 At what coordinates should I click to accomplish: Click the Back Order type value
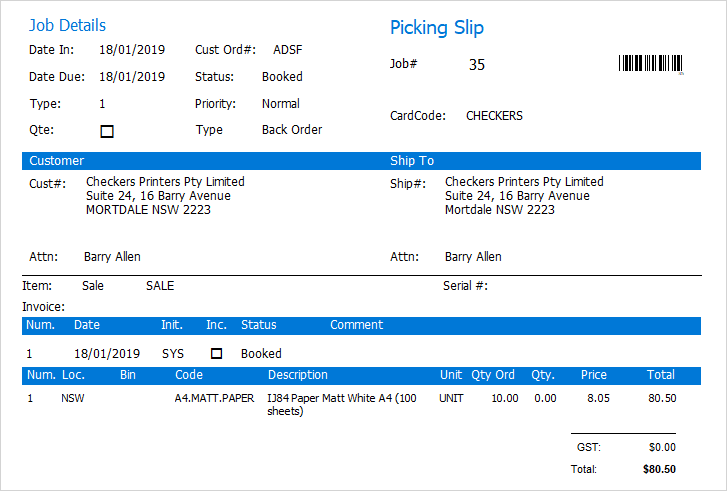tap(292, 130)
